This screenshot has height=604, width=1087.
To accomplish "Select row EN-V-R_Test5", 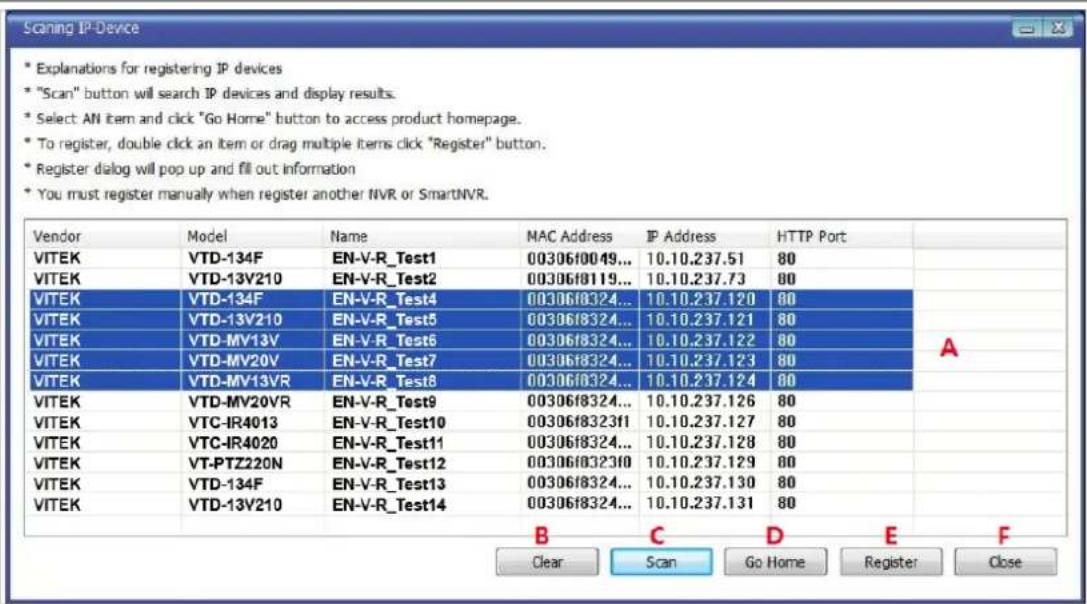I will pyautogui.click(x=470, y=320).
